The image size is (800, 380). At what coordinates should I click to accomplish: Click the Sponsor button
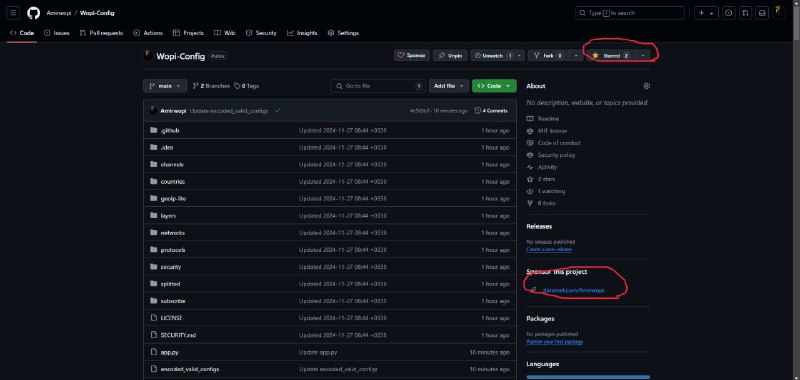(x=411, y=56)
